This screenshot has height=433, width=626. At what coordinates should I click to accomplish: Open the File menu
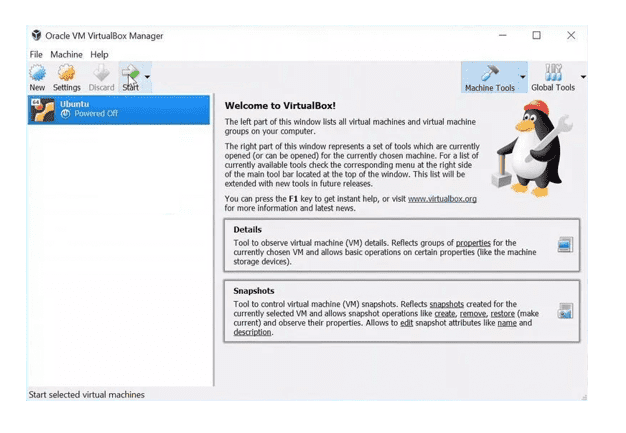click(x=36, y=54)
